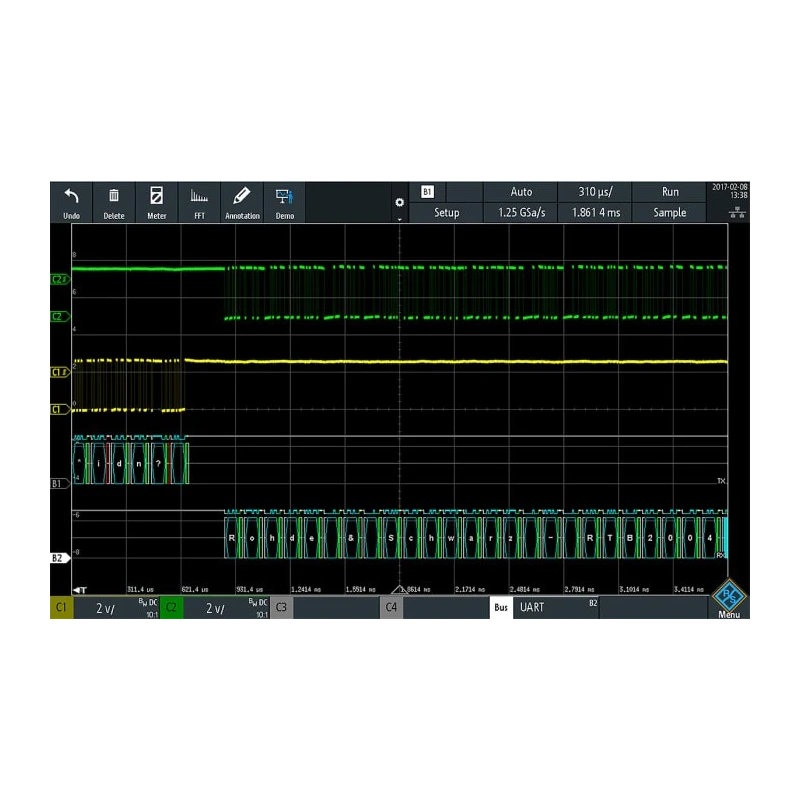Select the B2 bus marker
The height and width of the screenshot is (800, 800).
pos(60,558)
